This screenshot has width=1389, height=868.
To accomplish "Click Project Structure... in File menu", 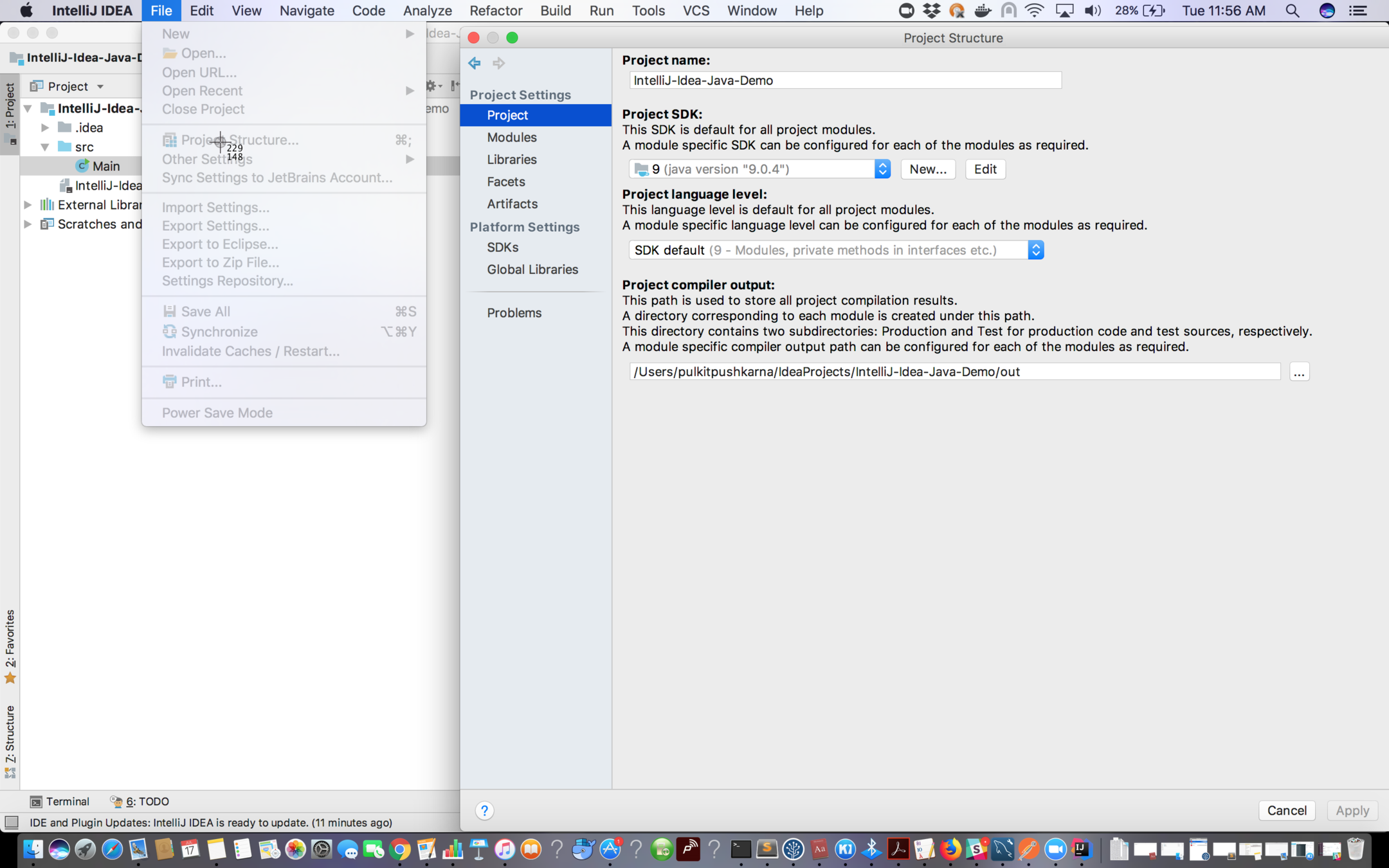I will click(284, 140).
